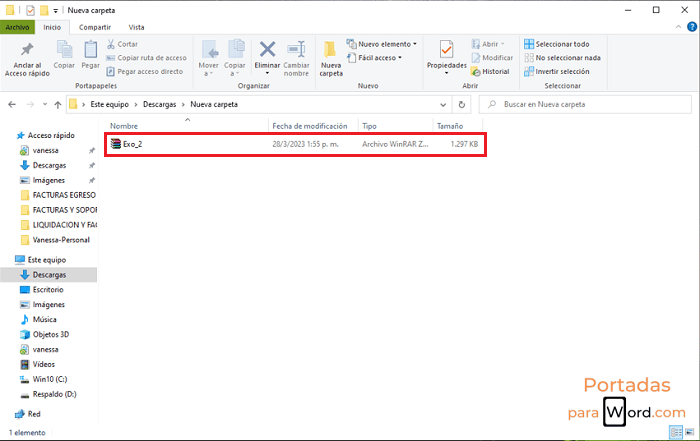
Task: Click the refresh button beside address bar
Action: click(x=467, y=104)
